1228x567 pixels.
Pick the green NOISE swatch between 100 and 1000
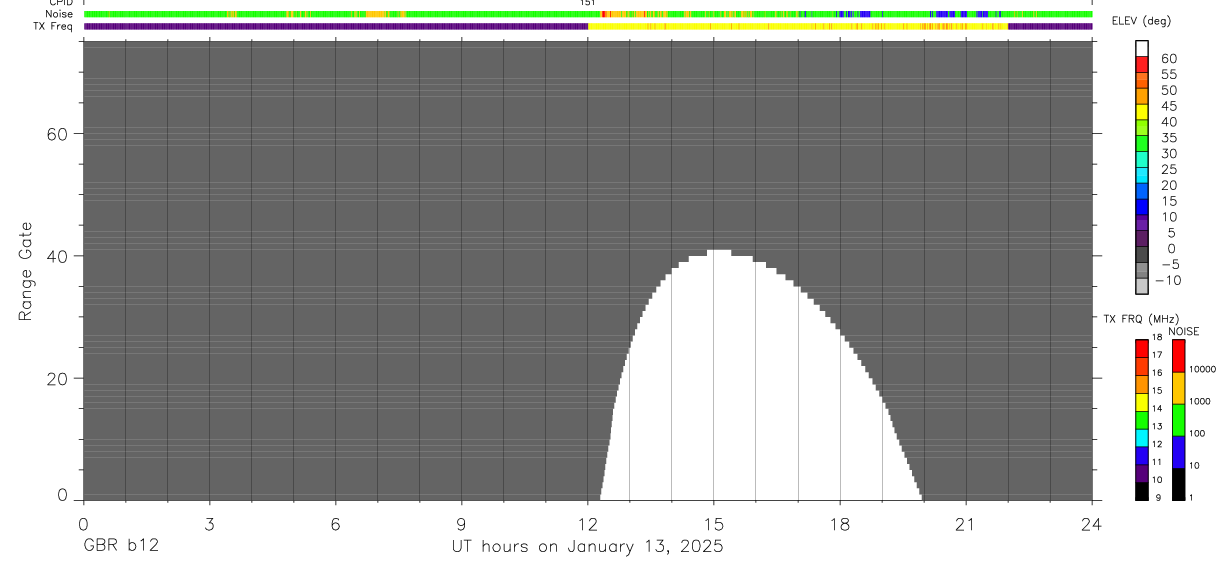pos(1178,420)
